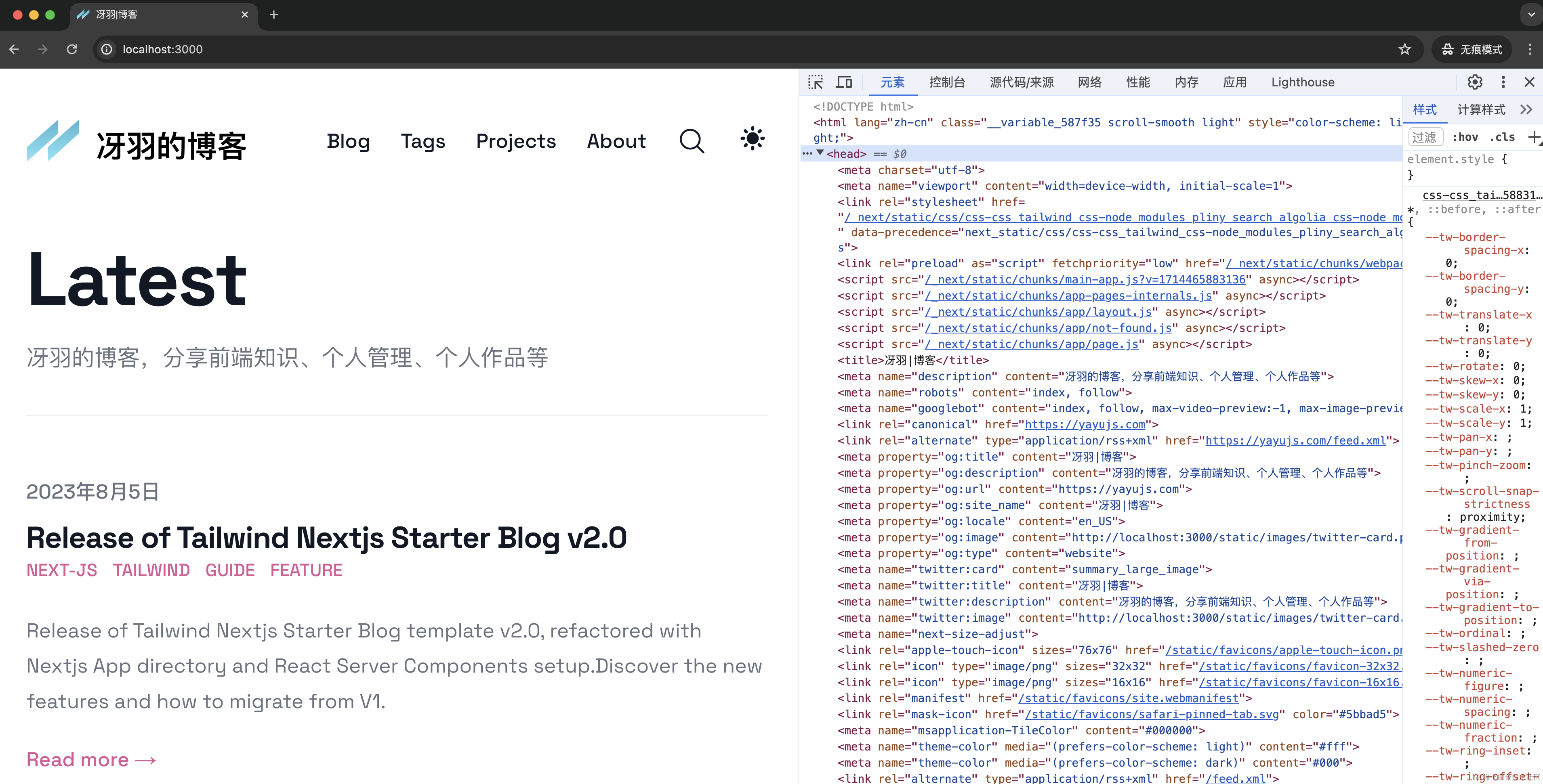Collapse the head element node
The image size is (1543, 784).
click(820, 153)
